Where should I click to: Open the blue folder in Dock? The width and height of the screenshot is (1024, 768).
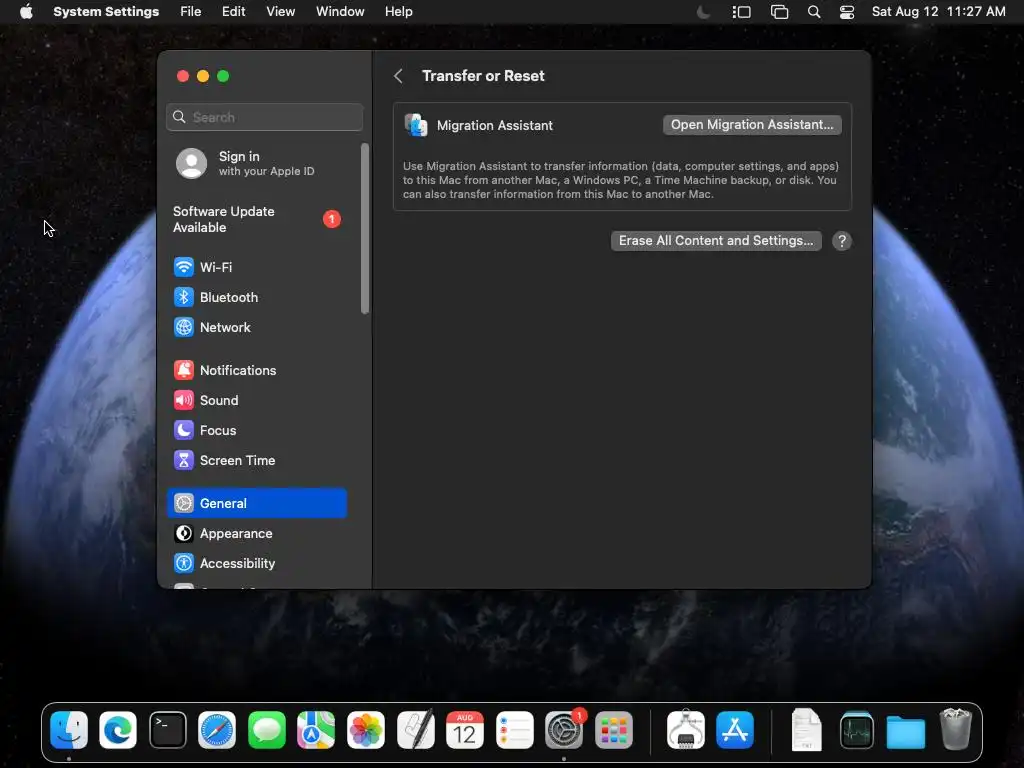coord(906,731)
